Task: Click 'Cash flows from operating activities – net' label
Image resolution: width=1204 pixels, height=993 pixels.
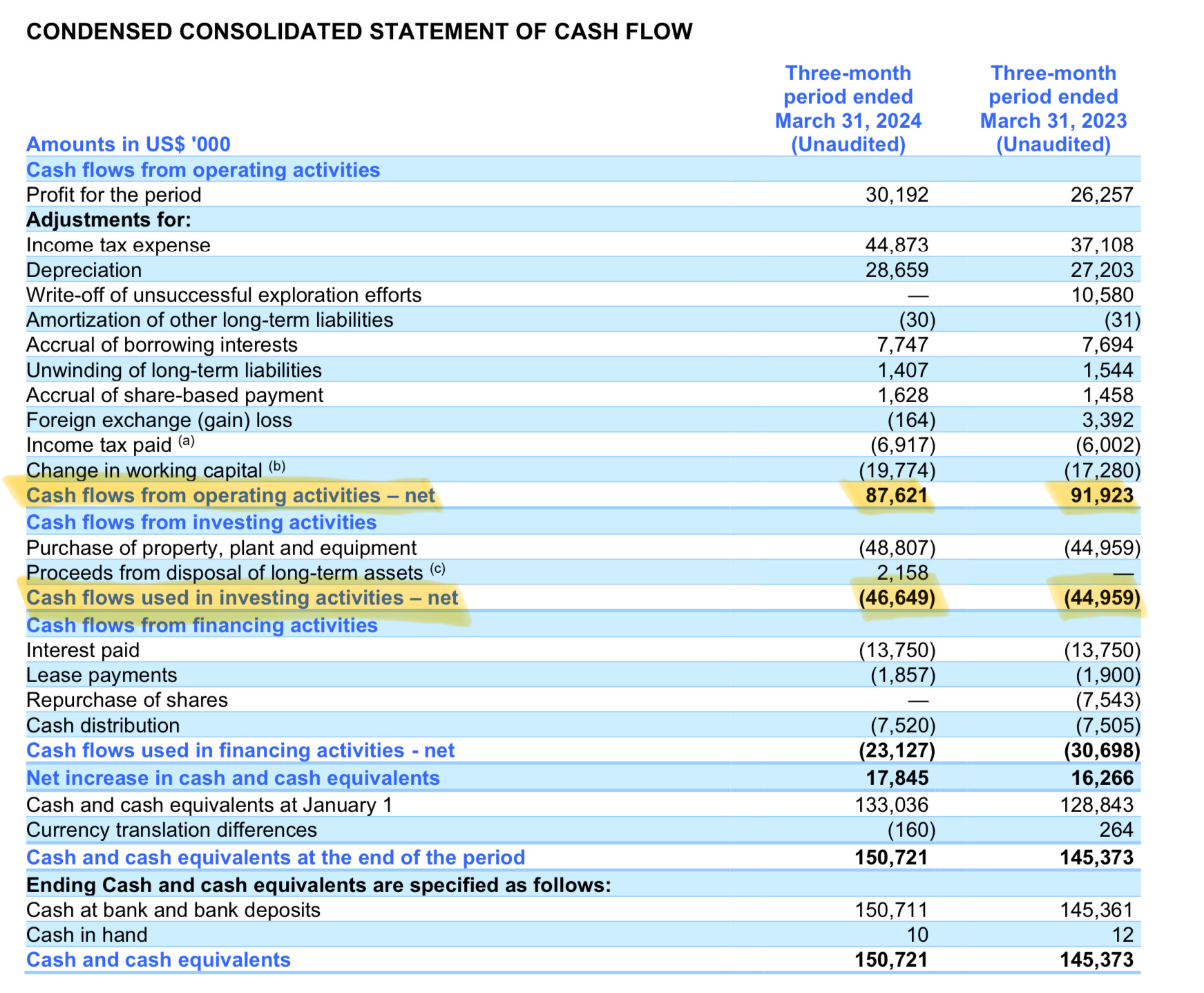Action: (231, 495)
